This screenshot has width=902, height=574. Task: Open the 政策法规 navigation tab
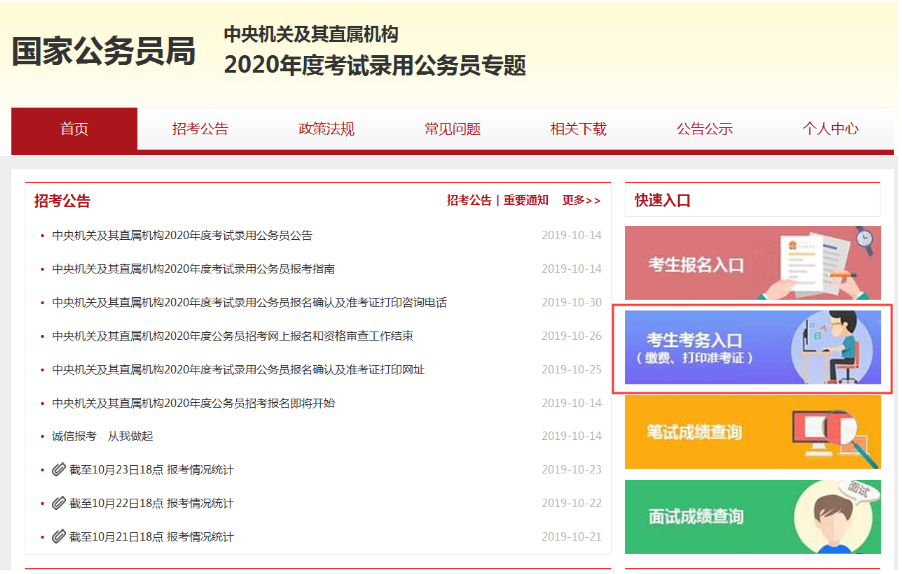[326, 129]
